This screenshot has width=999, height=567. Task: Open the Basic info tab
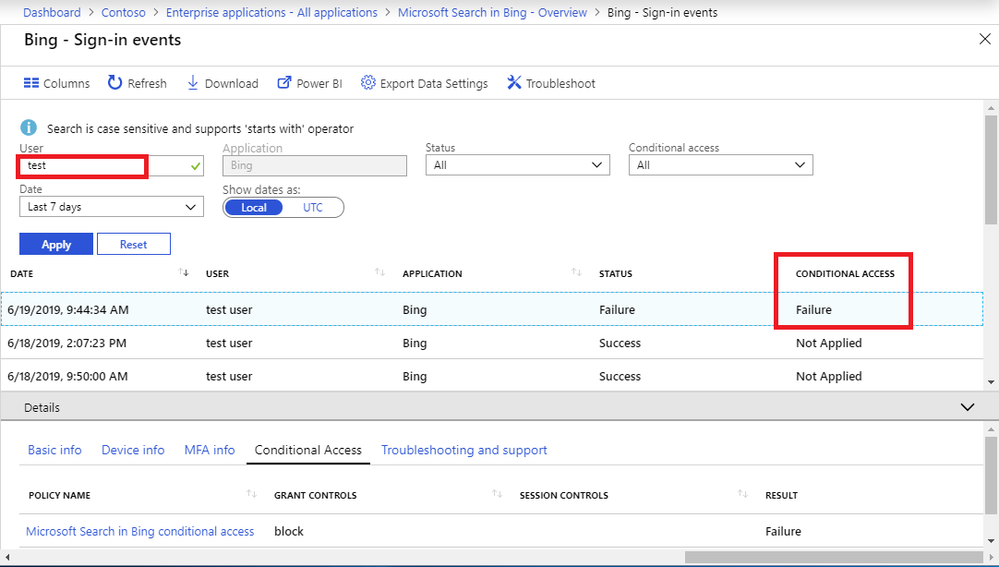click(55, 450)
